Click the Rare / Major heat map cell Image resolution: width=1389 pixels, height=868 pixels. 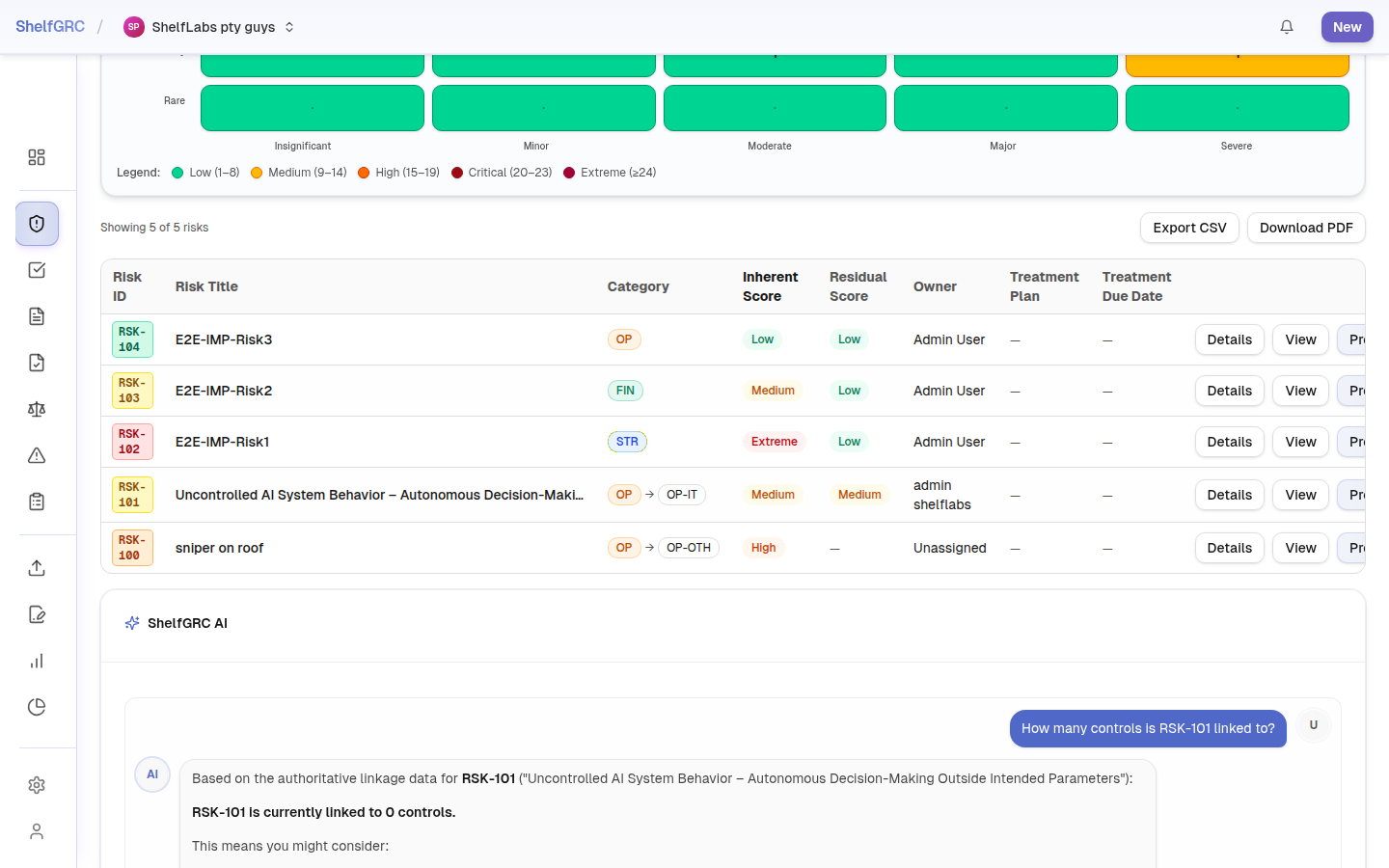(1006, 108)
